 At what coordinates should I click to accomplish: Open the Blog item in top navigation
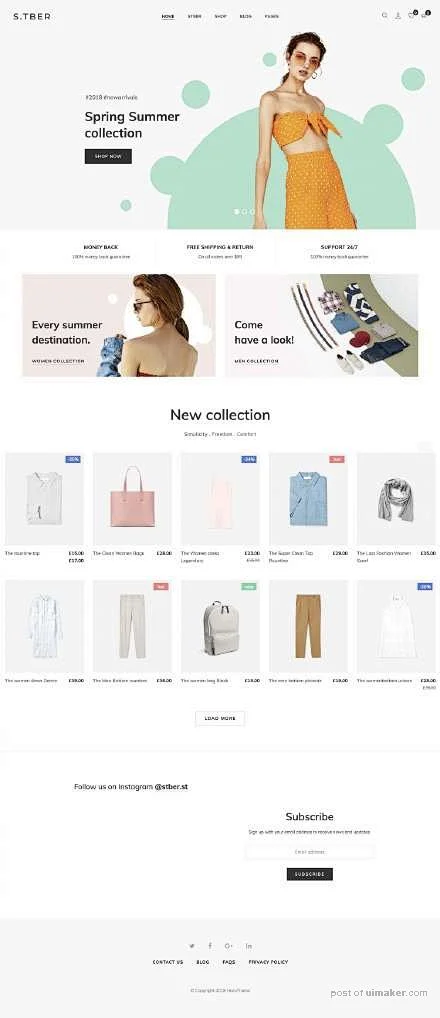point(246,16)
